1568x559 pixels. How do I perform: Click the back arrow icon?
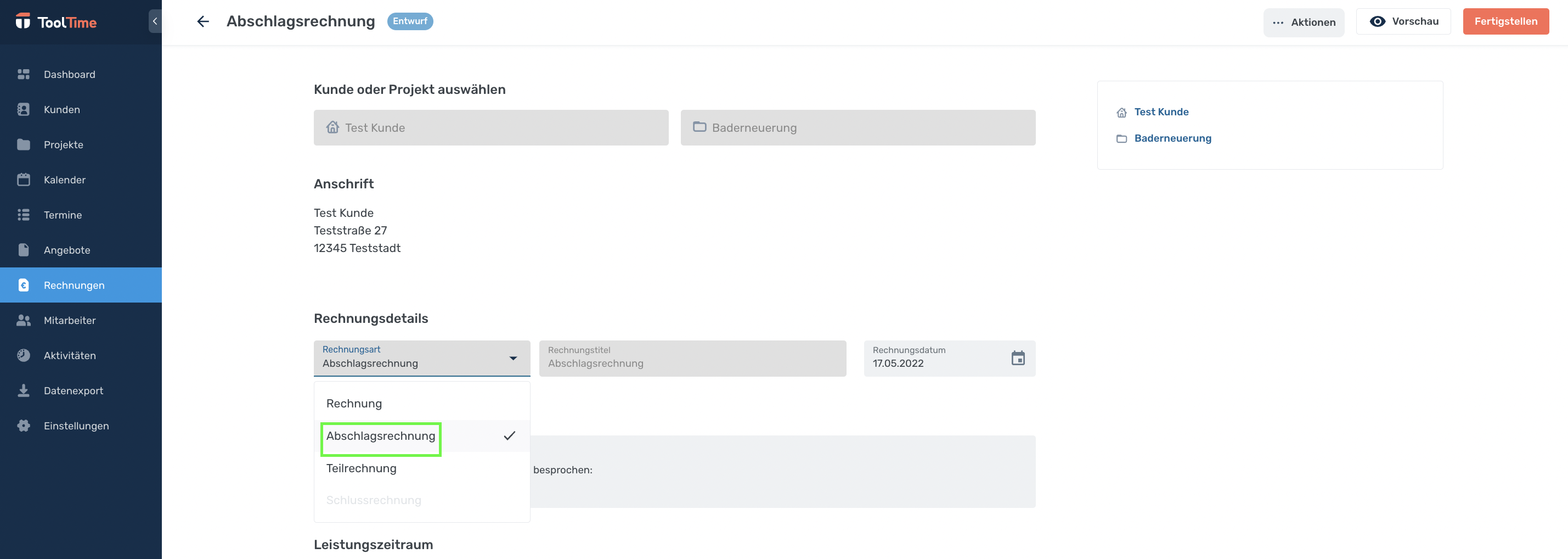[202, 22]
